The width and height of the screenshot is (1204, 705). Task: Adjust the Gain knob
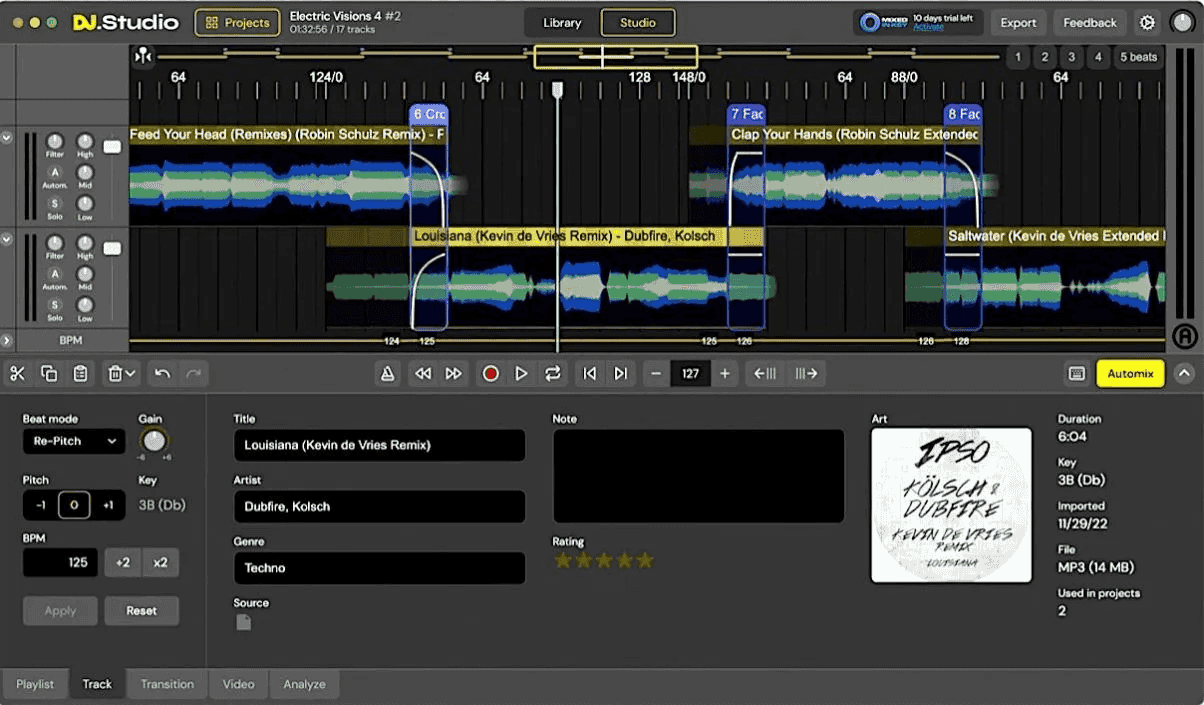(153, 440)
